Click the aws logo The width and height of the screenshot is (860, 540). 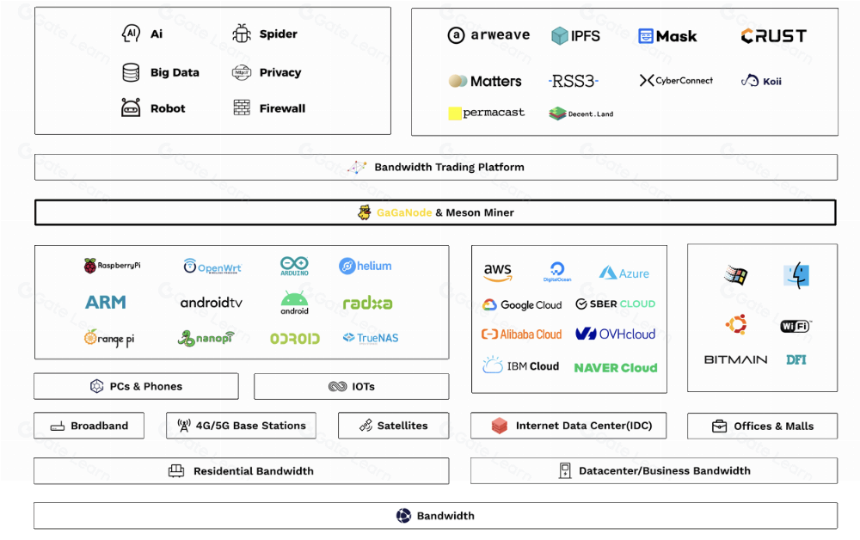(x=498, y=271)
